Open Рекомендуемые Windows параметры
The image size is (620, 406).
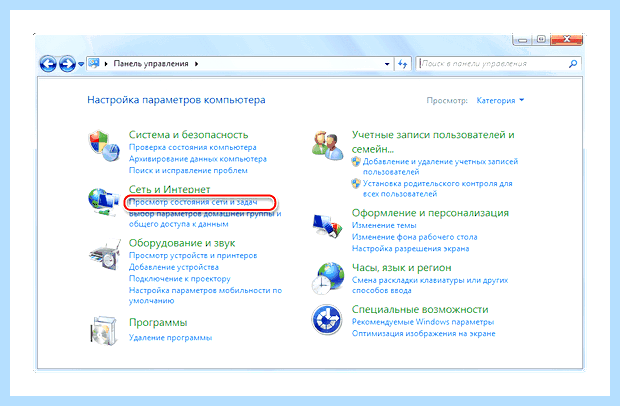tap(423, 322)
